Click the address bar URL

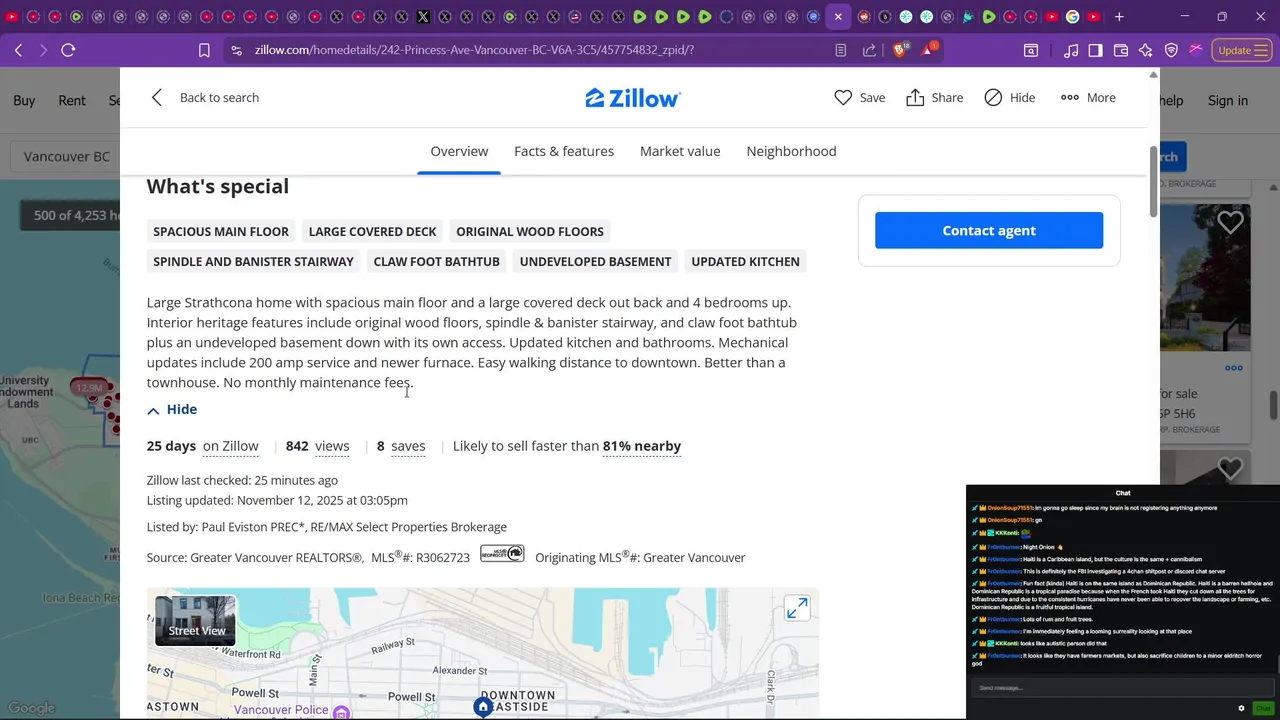[474, 50]
